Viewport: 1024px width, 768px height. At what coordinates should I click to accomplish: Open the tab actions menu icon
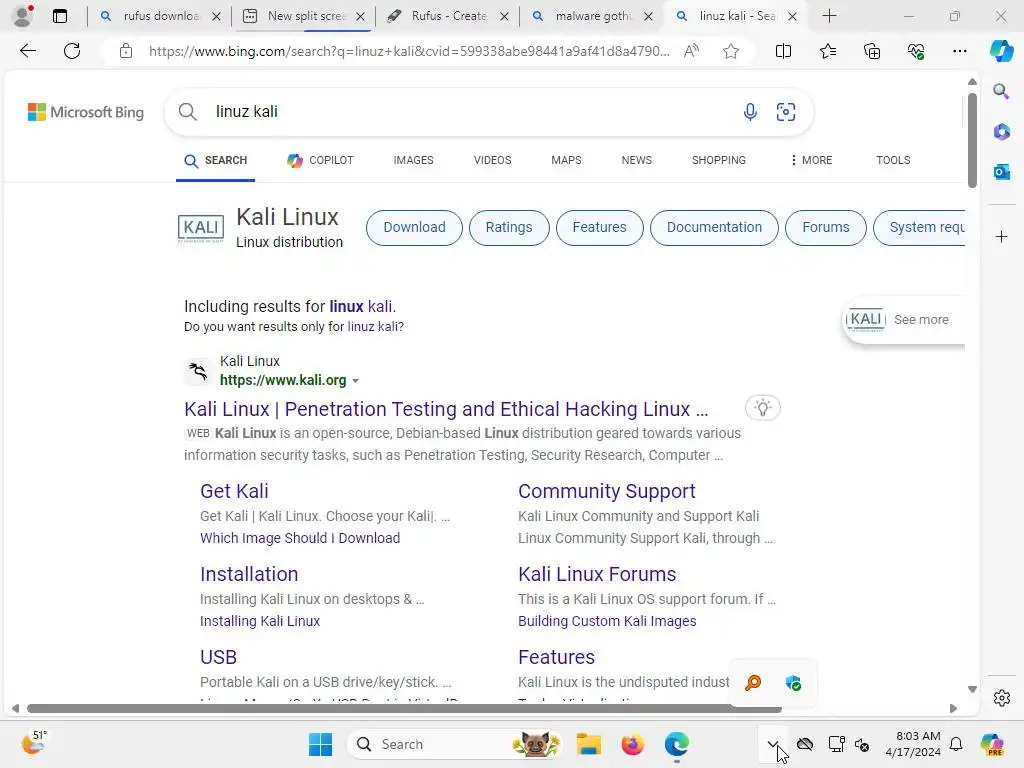tap(60, 16)
